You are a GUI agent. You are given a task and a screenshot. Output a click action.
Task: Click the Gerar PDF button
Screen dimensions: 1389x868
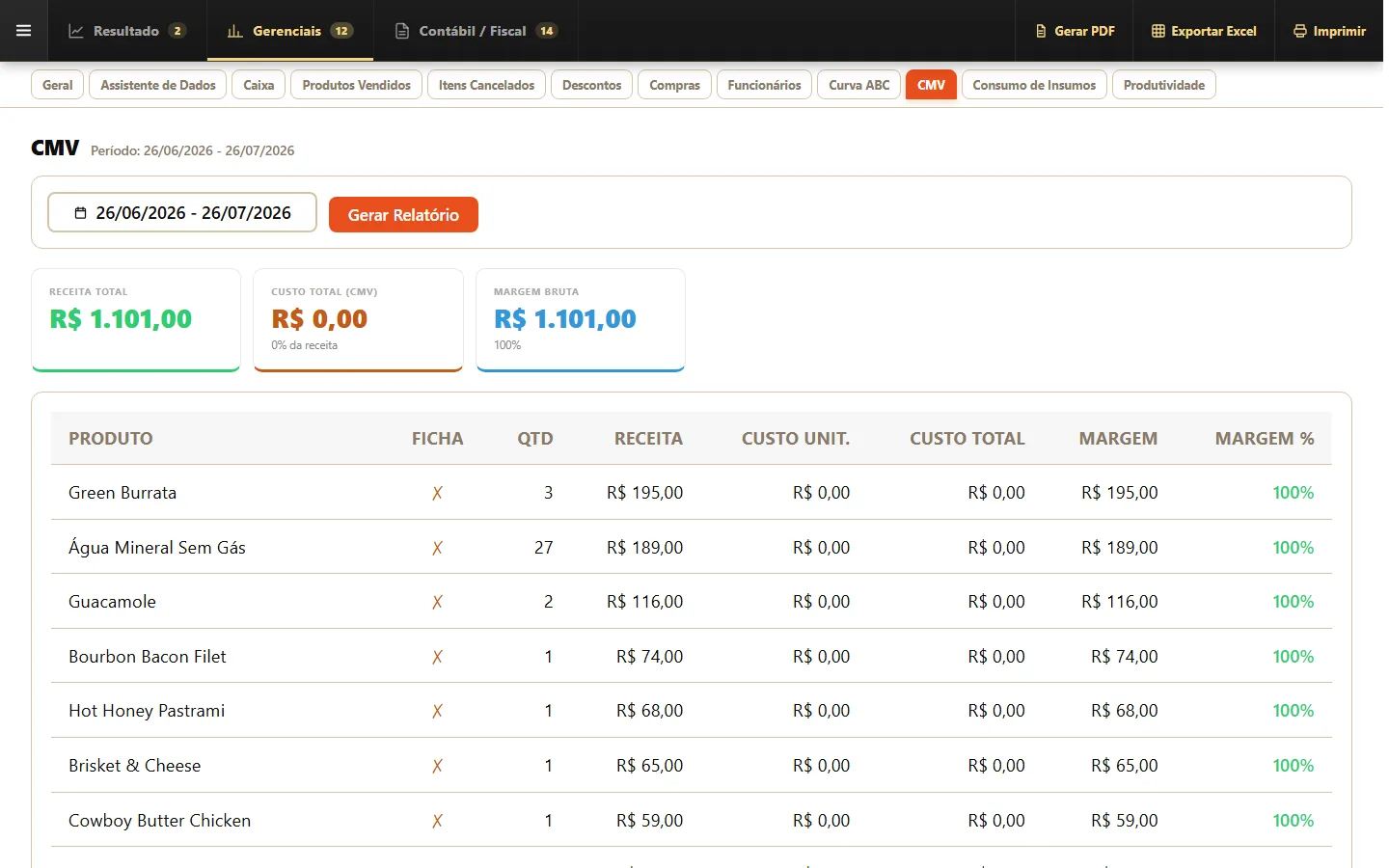point(1075,31)
